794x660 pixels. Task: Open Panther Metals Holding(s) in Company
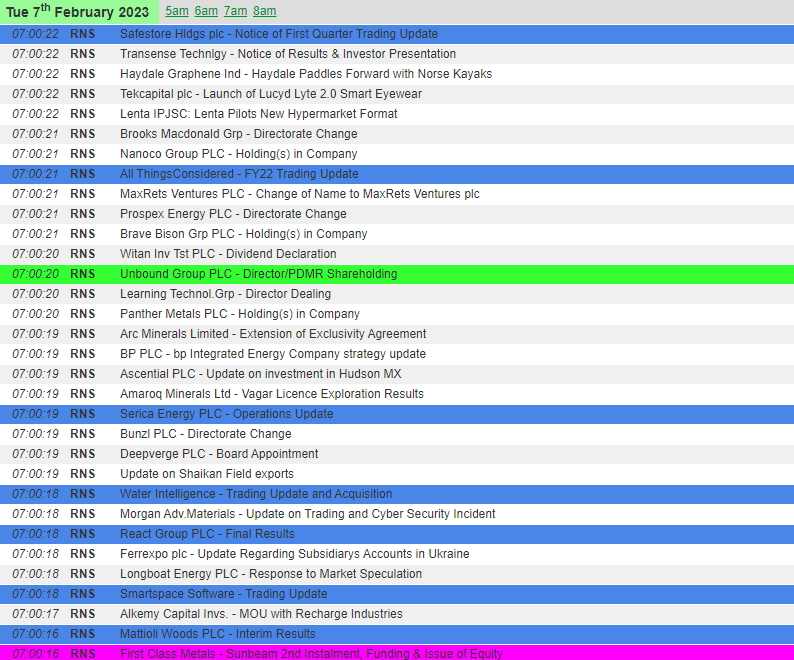coord(240,314)
